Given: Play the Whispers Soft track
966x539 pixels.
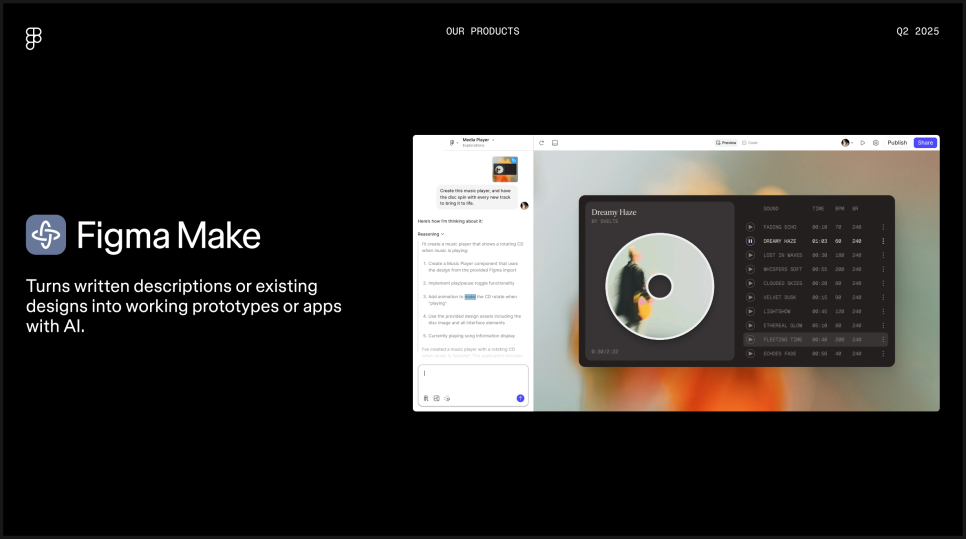Looking at the screenshot, I should click(x=750, y=269).
